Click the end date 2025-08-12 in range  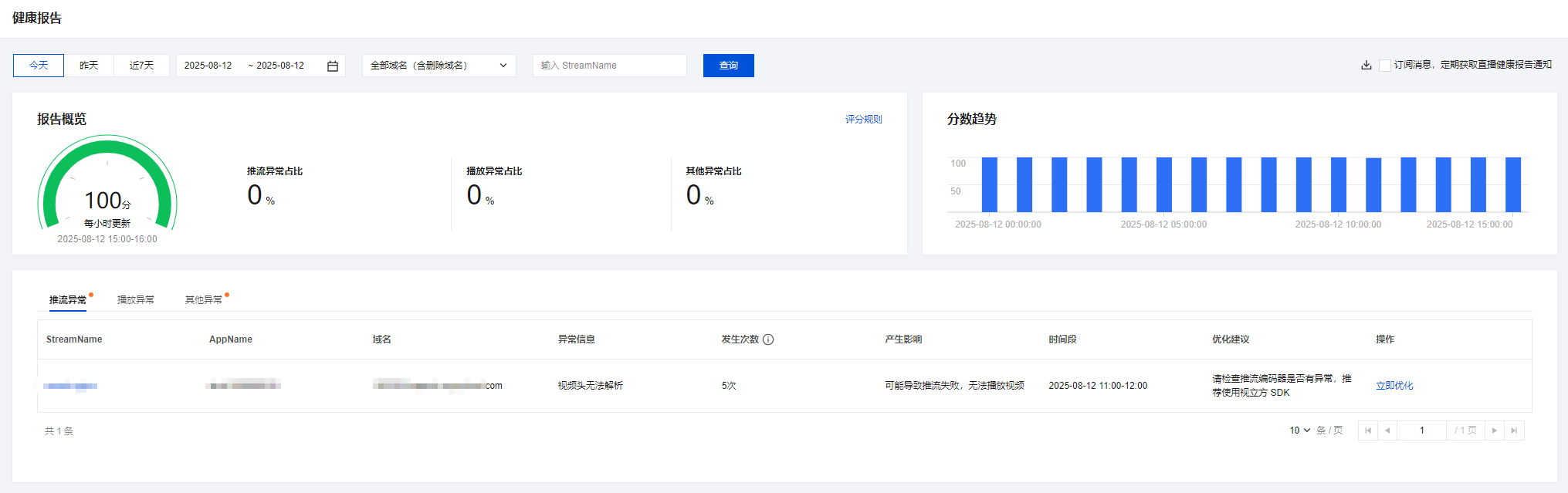[280, 66]
